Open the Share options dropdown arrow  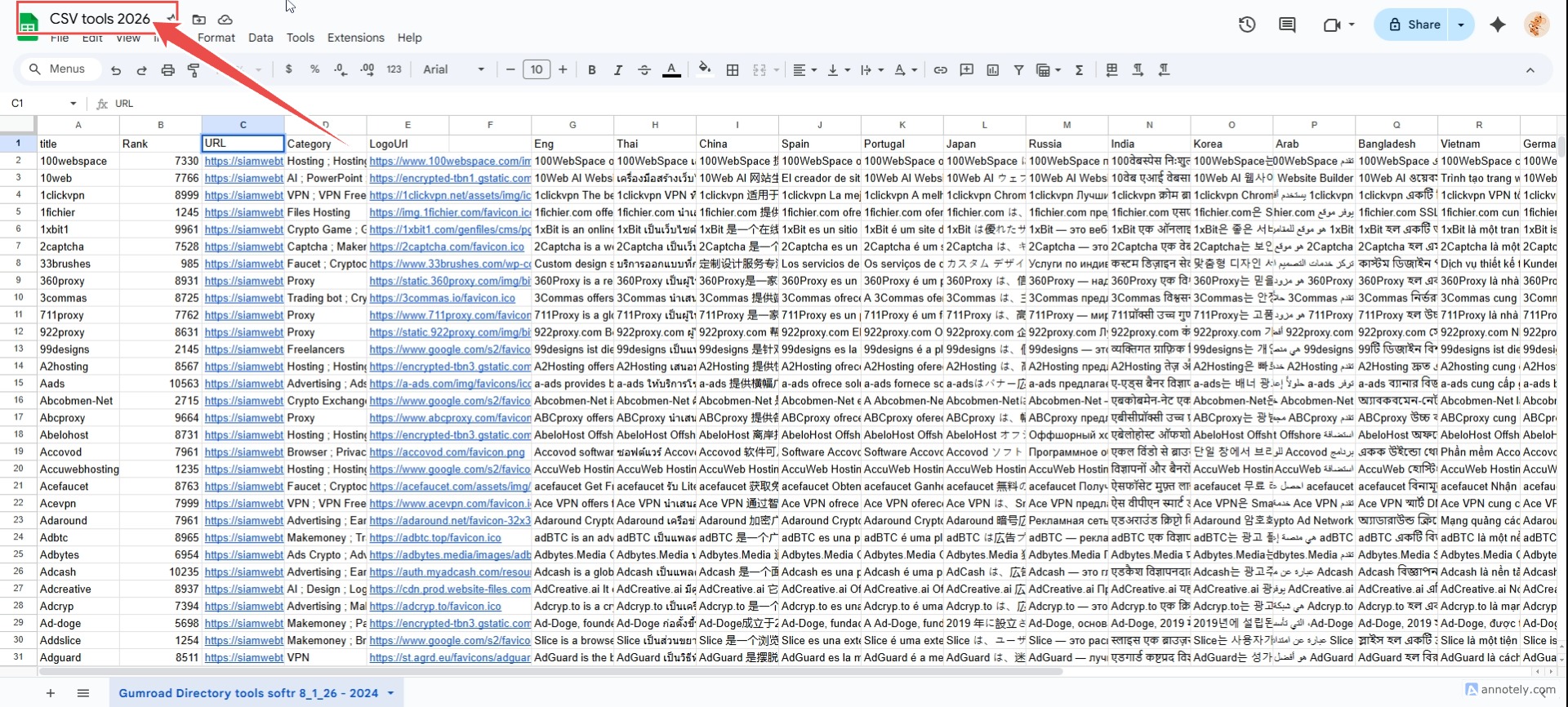pos(1461,24)
